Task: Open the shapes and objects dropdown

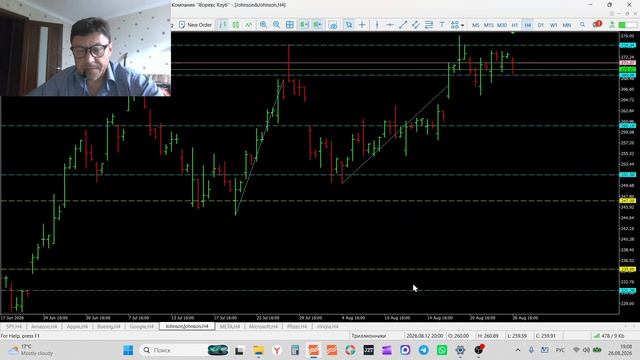Action: pos(457,25)
